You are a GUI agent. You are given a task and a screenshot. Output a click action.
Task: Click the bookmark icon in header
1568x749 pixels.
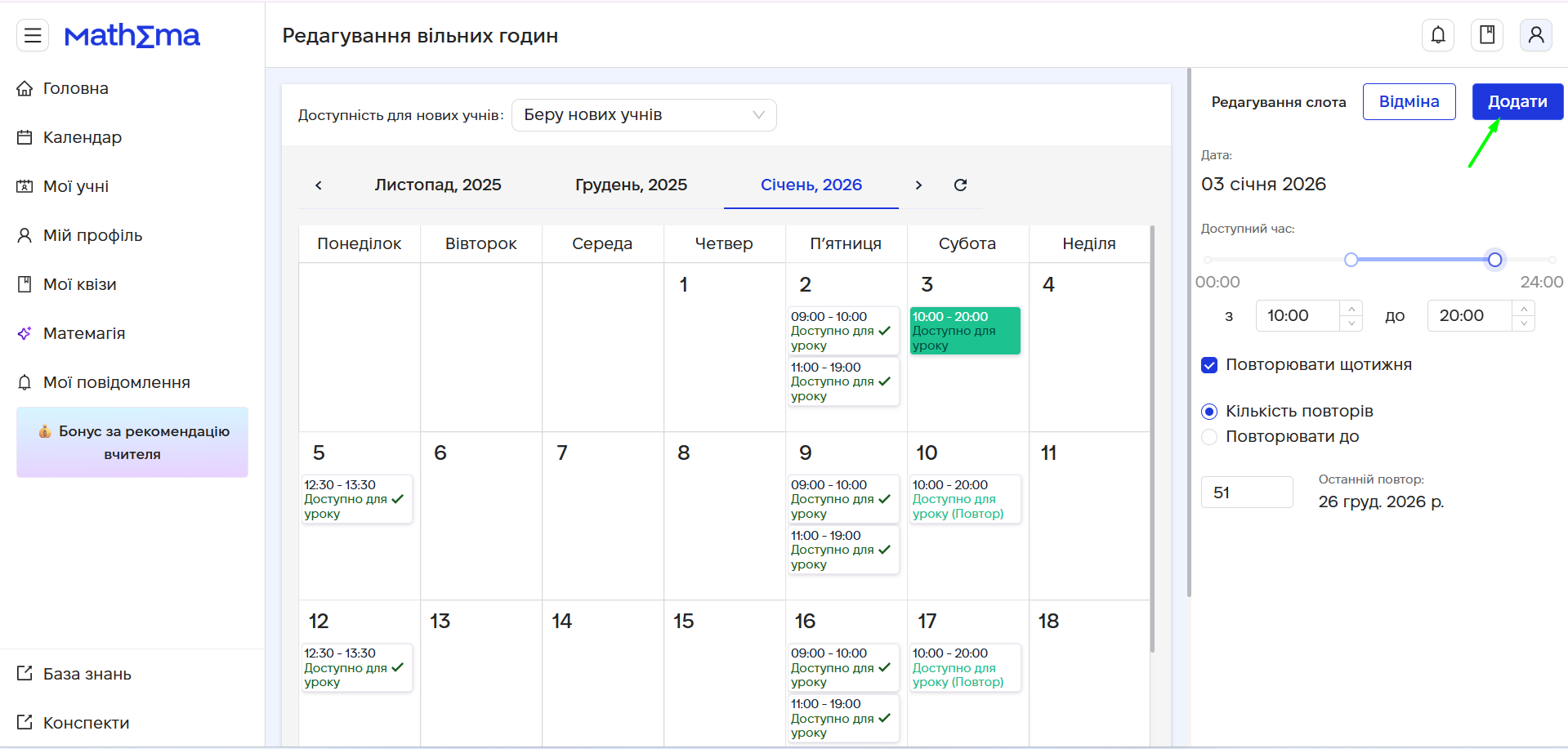point(1487,35)
